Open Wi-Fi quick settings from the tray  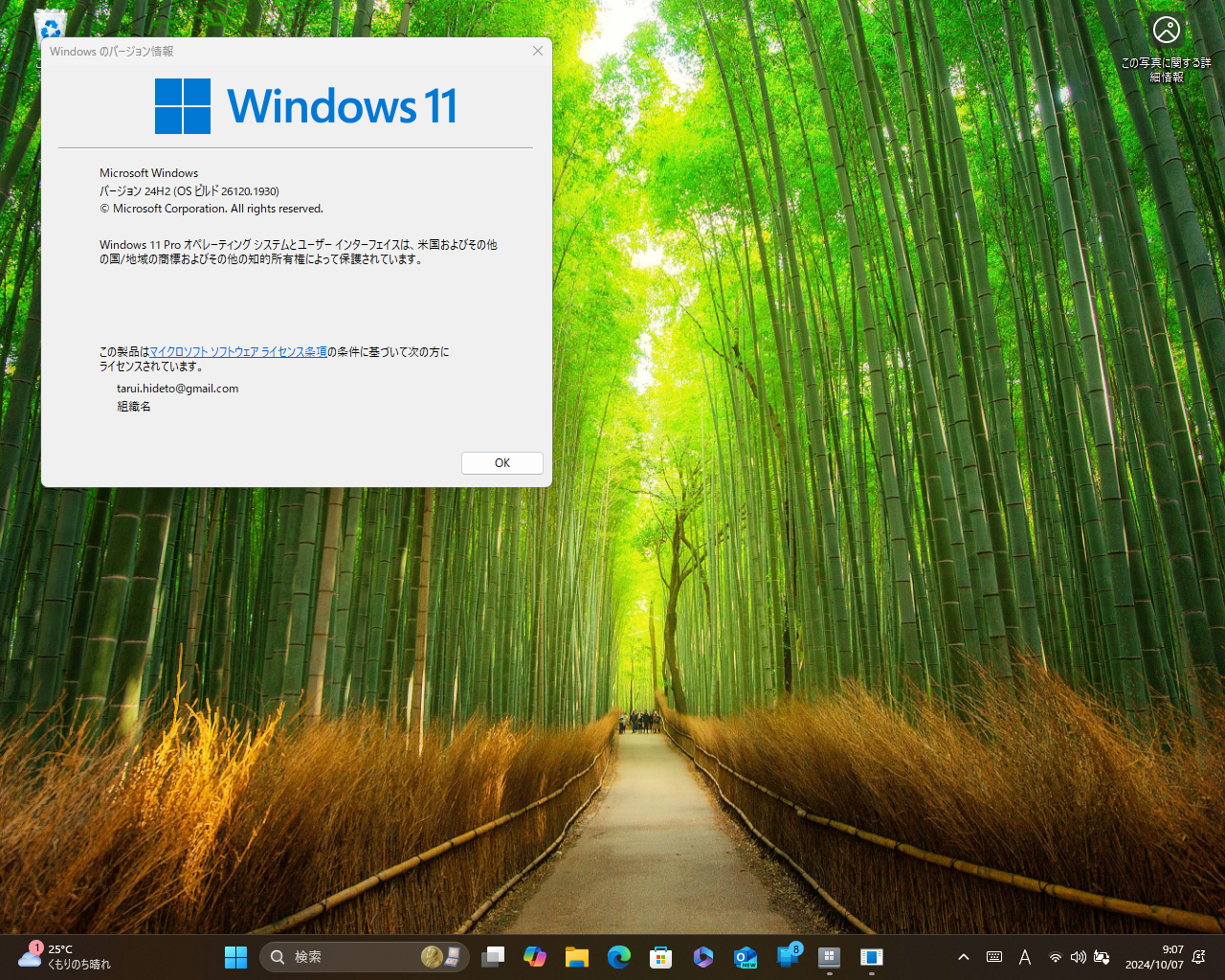pyautogui.click(x=1055, y=957)
